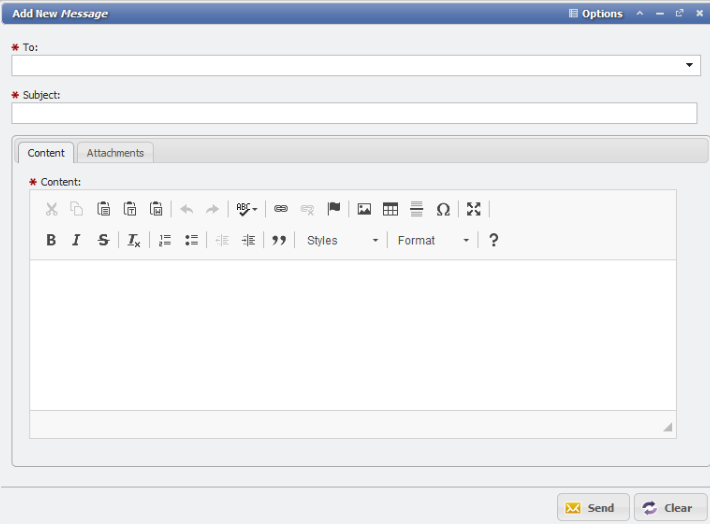Toggle Italic formatting
Image resolution: width=710 pixels, height=524 pixels.
tap(76, 240)
